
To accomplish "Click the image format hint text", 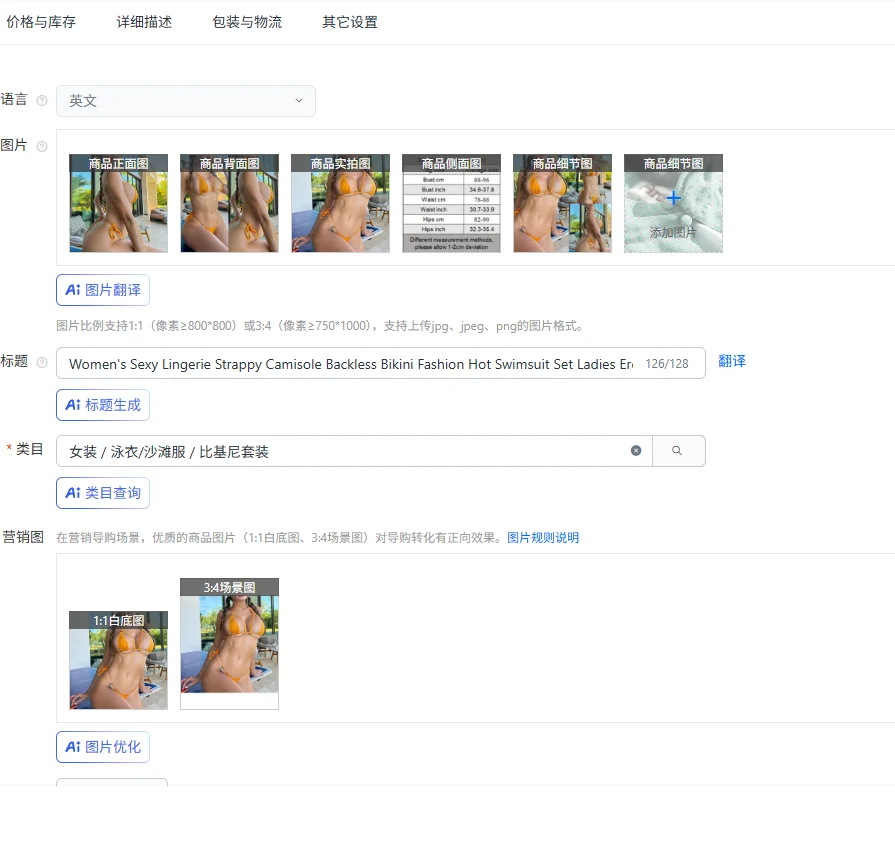I will (320, 326).
